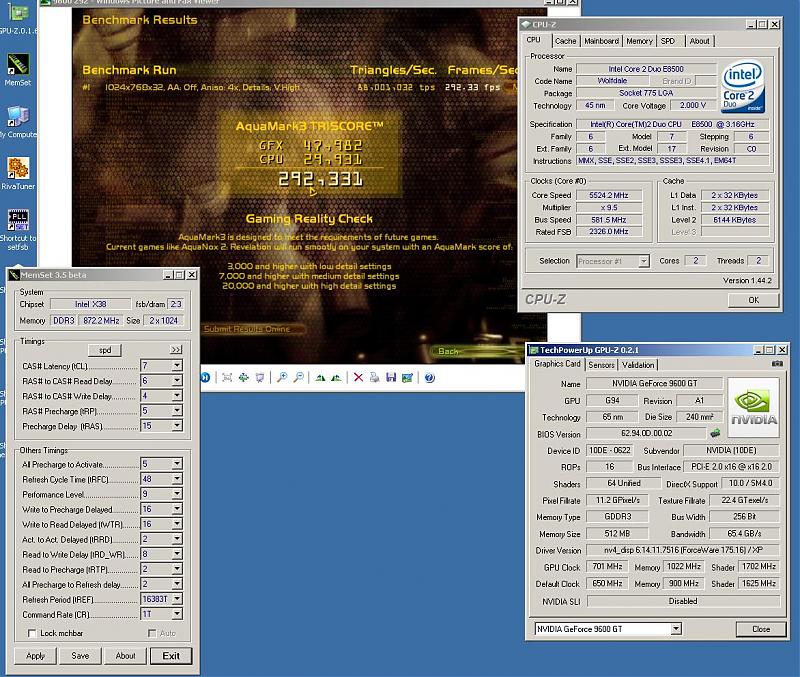
Task: Open RAS# to CAS# Write Delay dropdown
Action: pos(177,395)
